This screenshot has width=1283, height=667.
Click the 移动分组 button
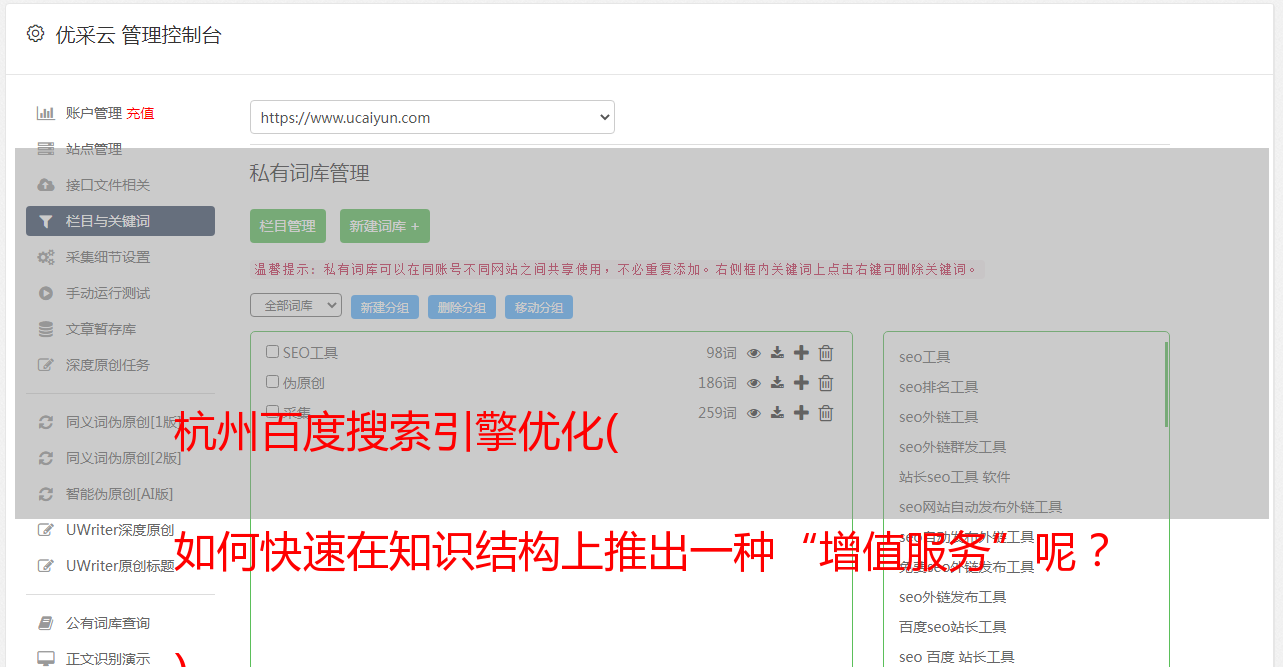point(539,307)
